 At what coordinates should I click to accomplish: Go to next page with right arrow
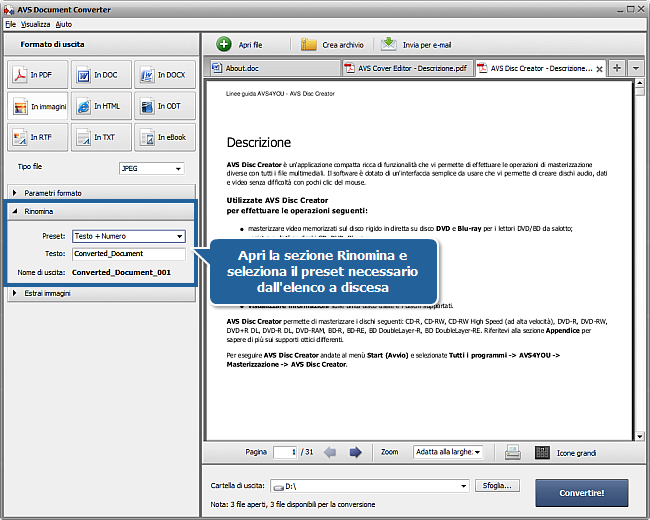pos(355,452)
